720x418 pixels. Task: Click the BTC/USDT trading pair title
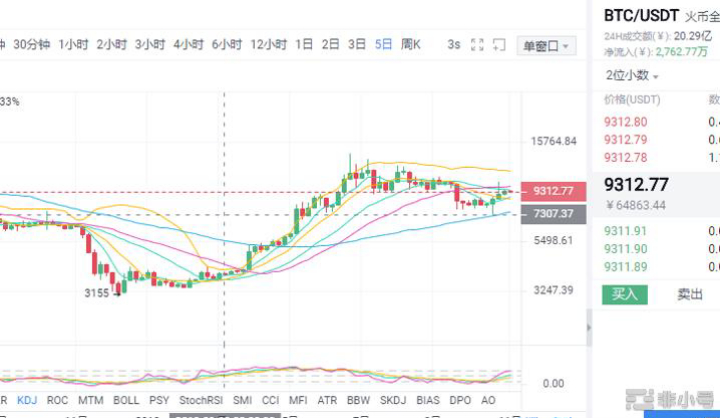(x=641, y=16)
